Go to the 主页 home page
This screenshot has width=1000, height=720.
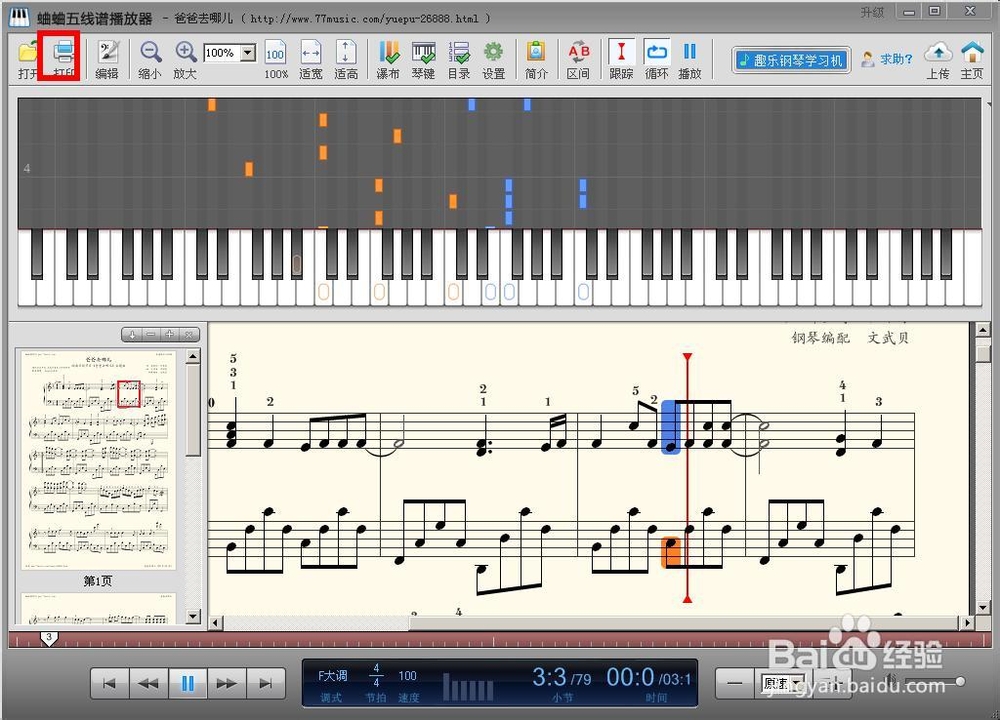click(972, 59)
